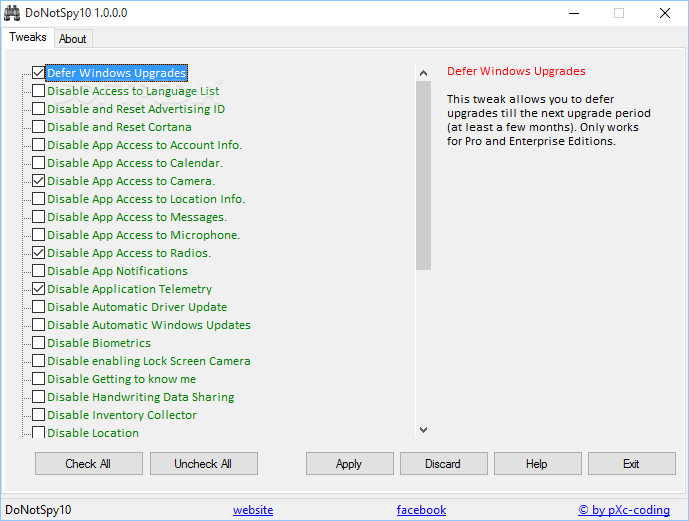Click the tweak list scrollbar thumb
Screen dimensions: 689x521
(x=423, y=176)
